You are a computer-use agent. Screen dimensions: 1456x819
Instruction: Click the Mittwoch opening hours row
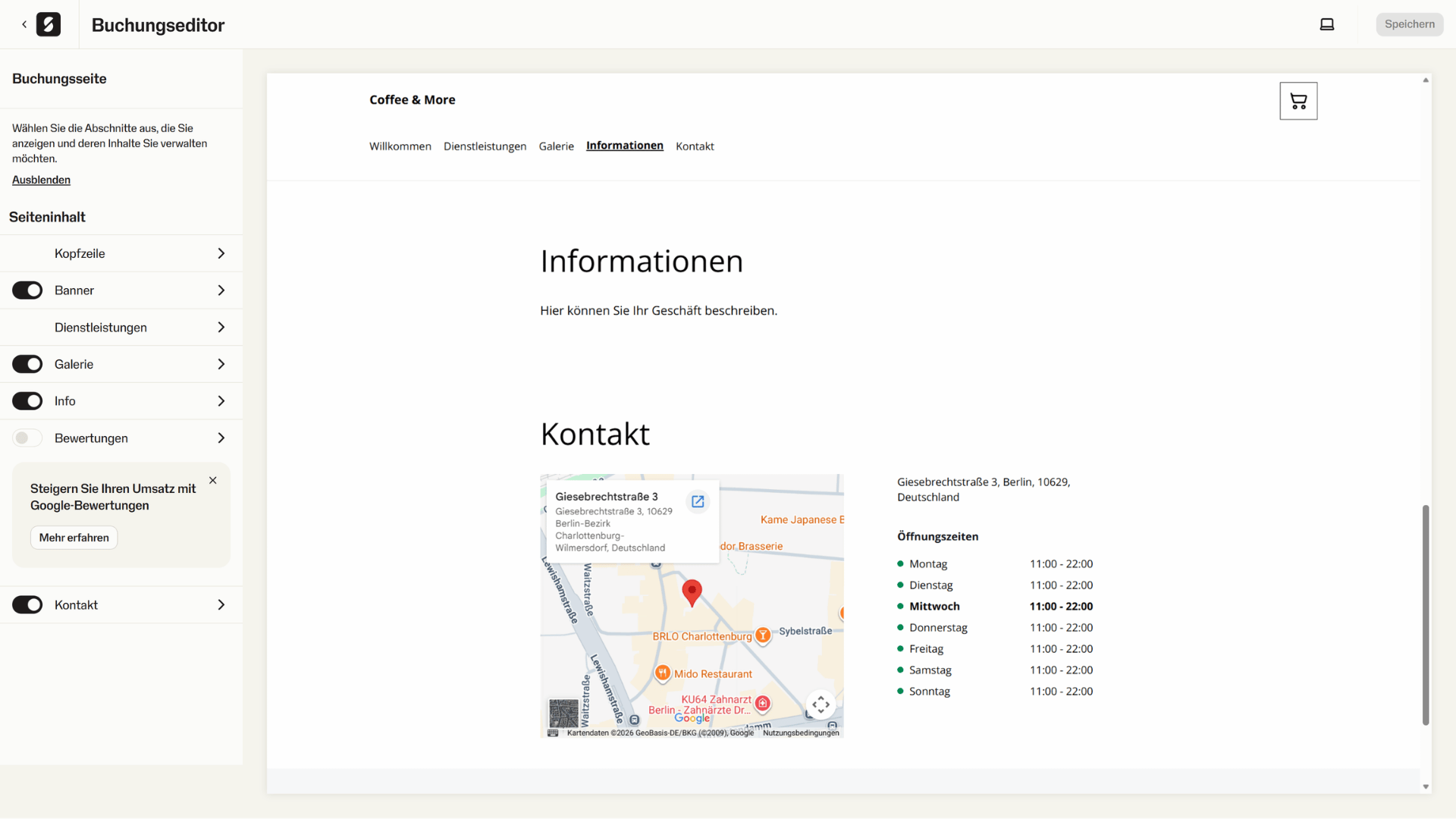[x=995, y=607]
